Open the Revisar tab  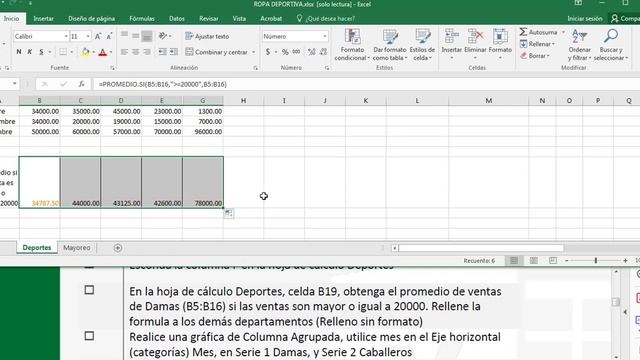pos(208,18)
